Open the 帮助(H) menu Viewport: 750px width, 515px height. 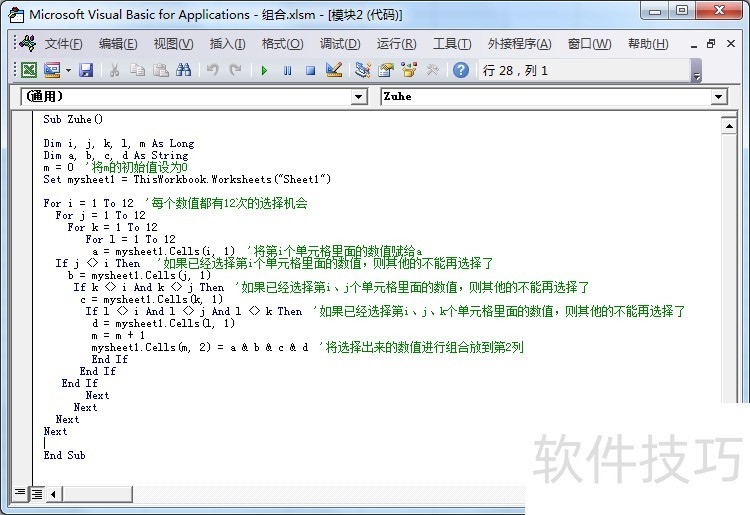click(648, 44)
